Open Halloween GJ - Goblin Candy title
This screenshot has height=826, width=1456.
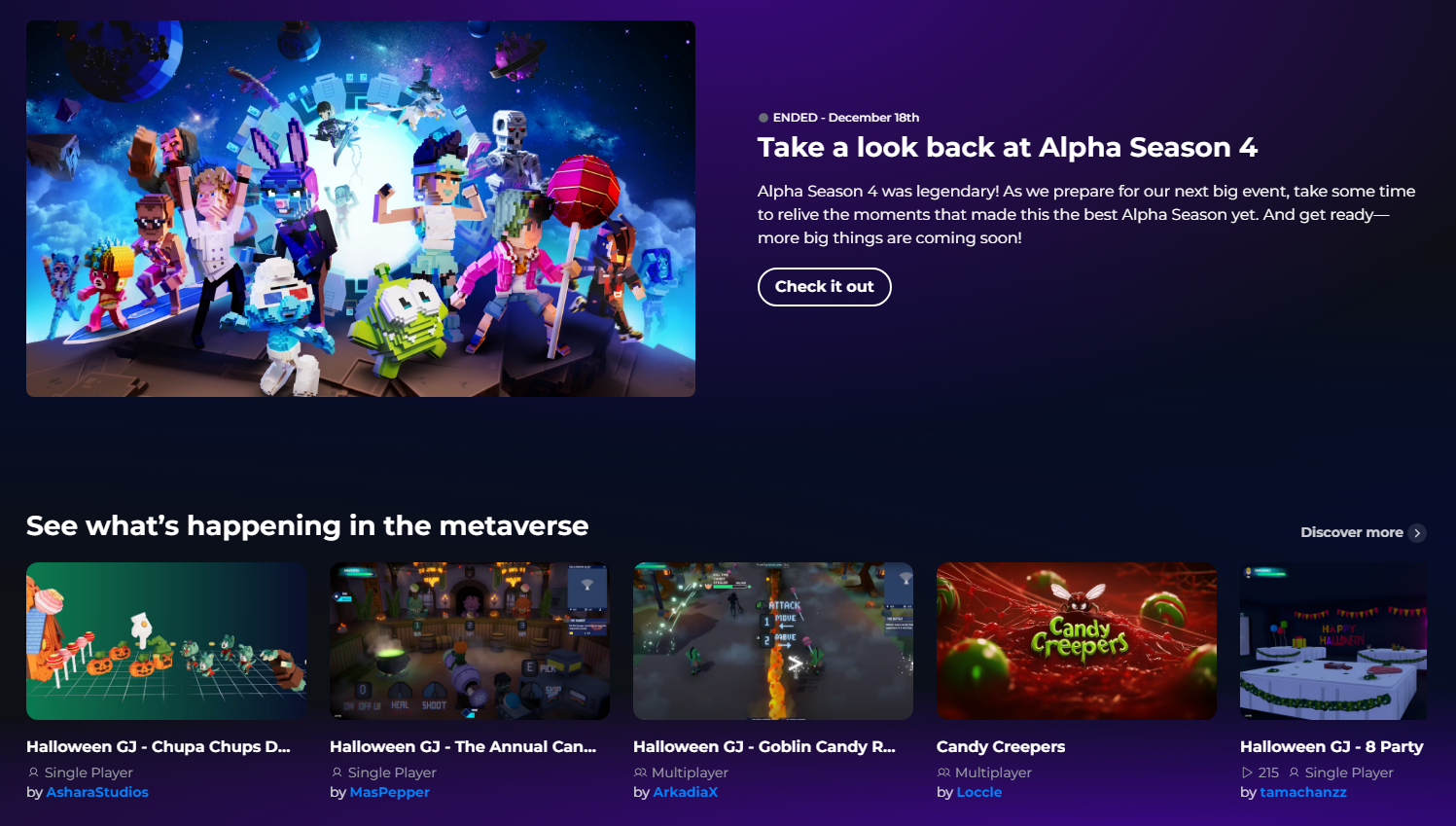click(x=764, y=747)
